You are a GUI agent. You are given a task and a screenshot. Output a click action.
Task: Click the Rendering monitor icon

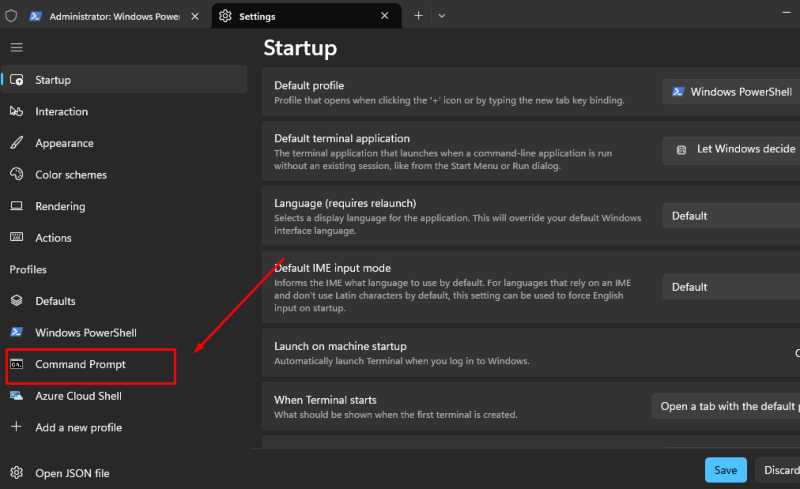pos(16,206)
